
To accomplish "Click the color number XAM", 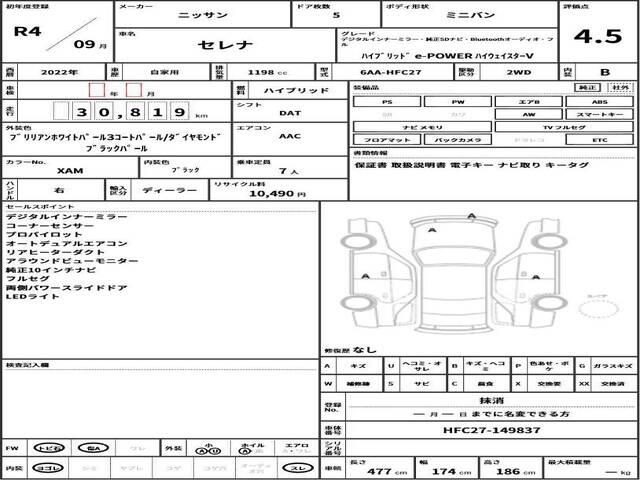I will [x=70, y=171].
